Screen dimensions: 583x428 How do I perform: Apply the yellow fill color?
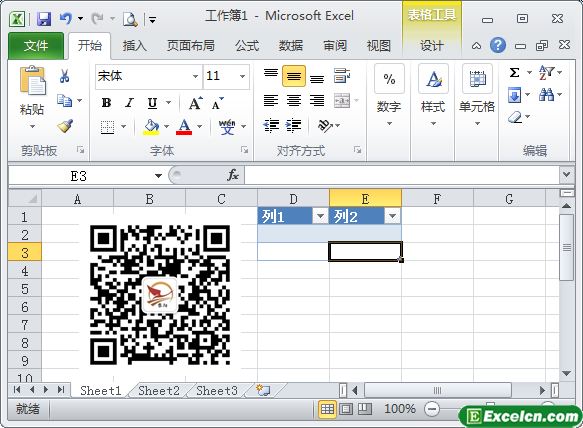(x=151, y=127)
